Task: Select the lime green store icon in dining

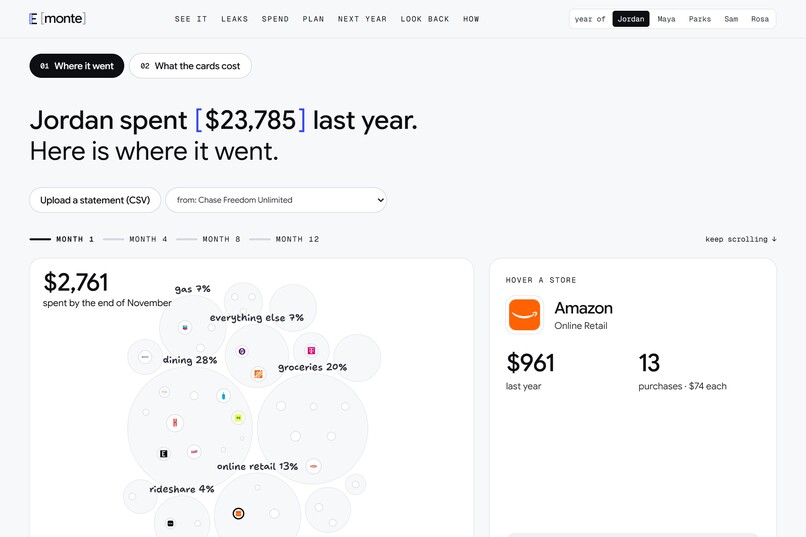Action: coord(238,418)
